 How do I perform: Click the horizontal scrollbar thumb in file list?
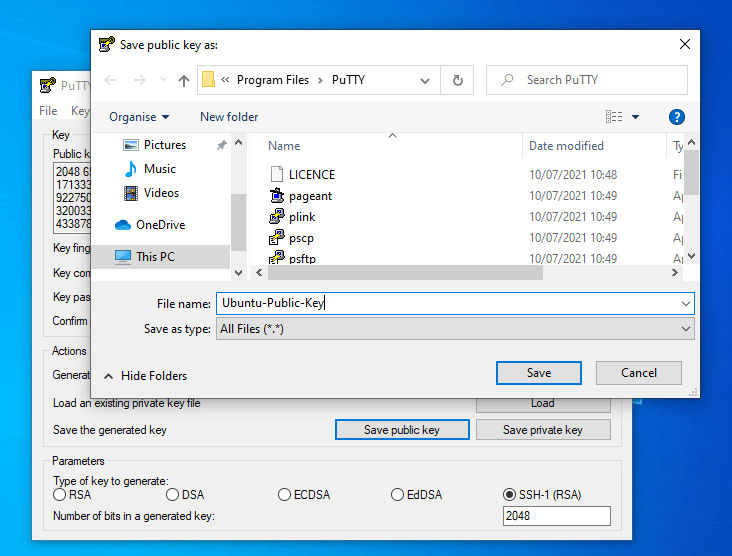pos(405,273)
